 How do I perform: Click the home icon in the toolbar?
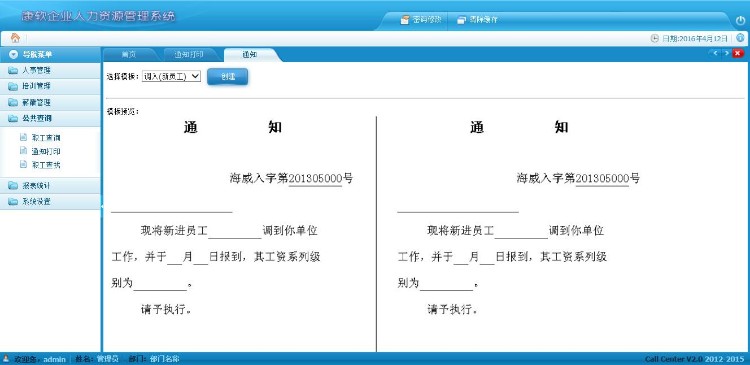coord(15,38)
